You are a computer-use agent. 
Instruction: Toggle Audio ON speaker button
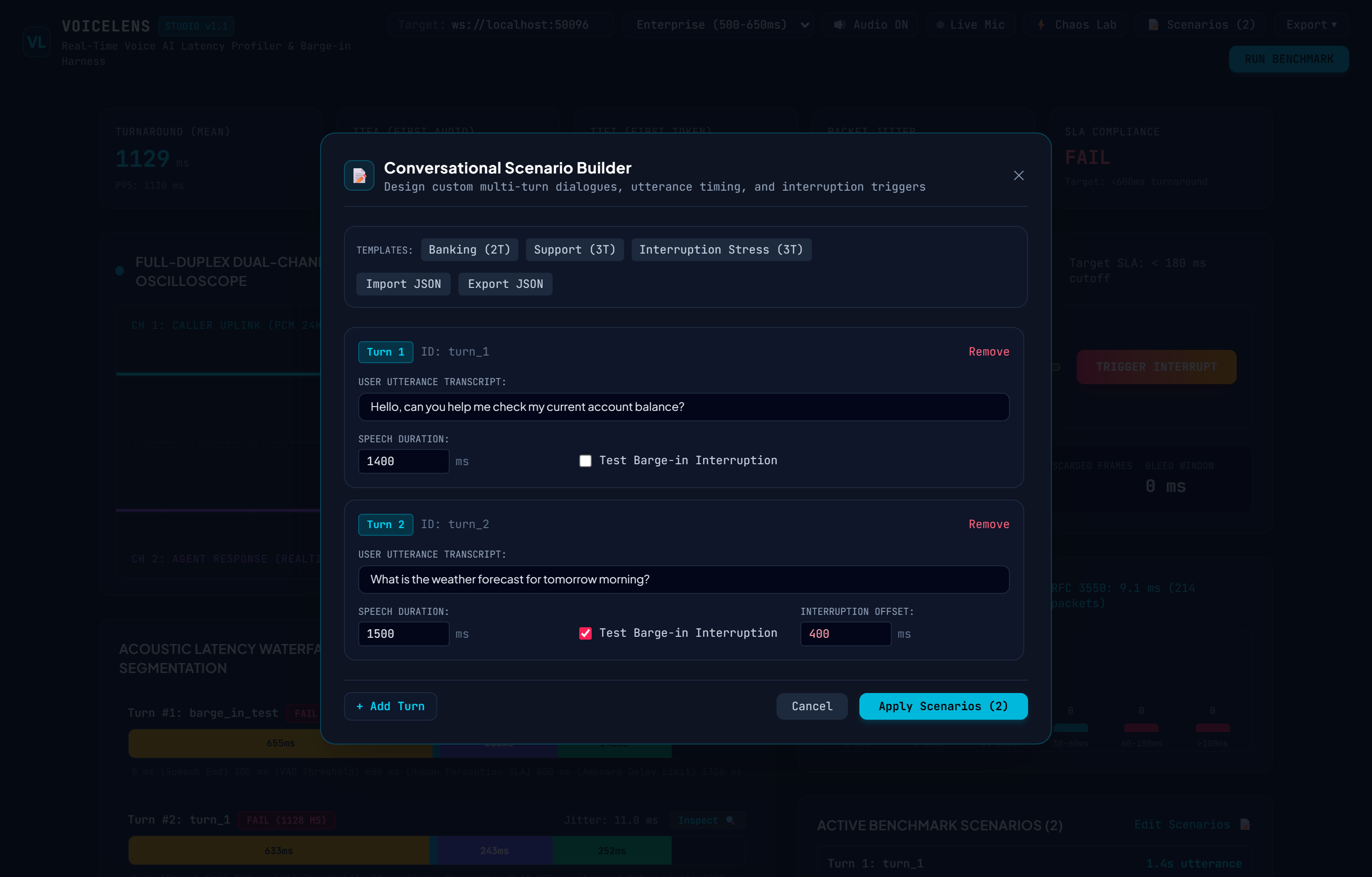pos(870,25)
